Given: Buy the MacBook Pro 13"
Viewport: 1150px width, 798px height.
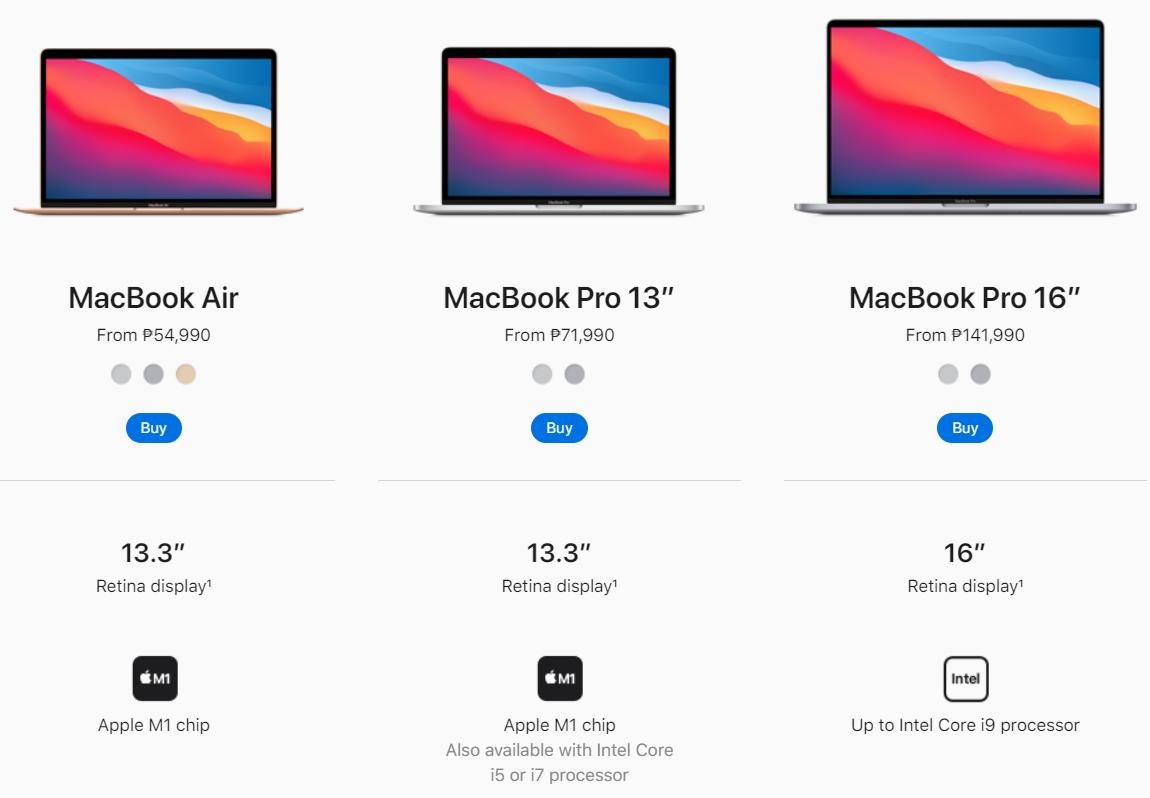Looking at the screenshot, I should [x=560, y=428].
